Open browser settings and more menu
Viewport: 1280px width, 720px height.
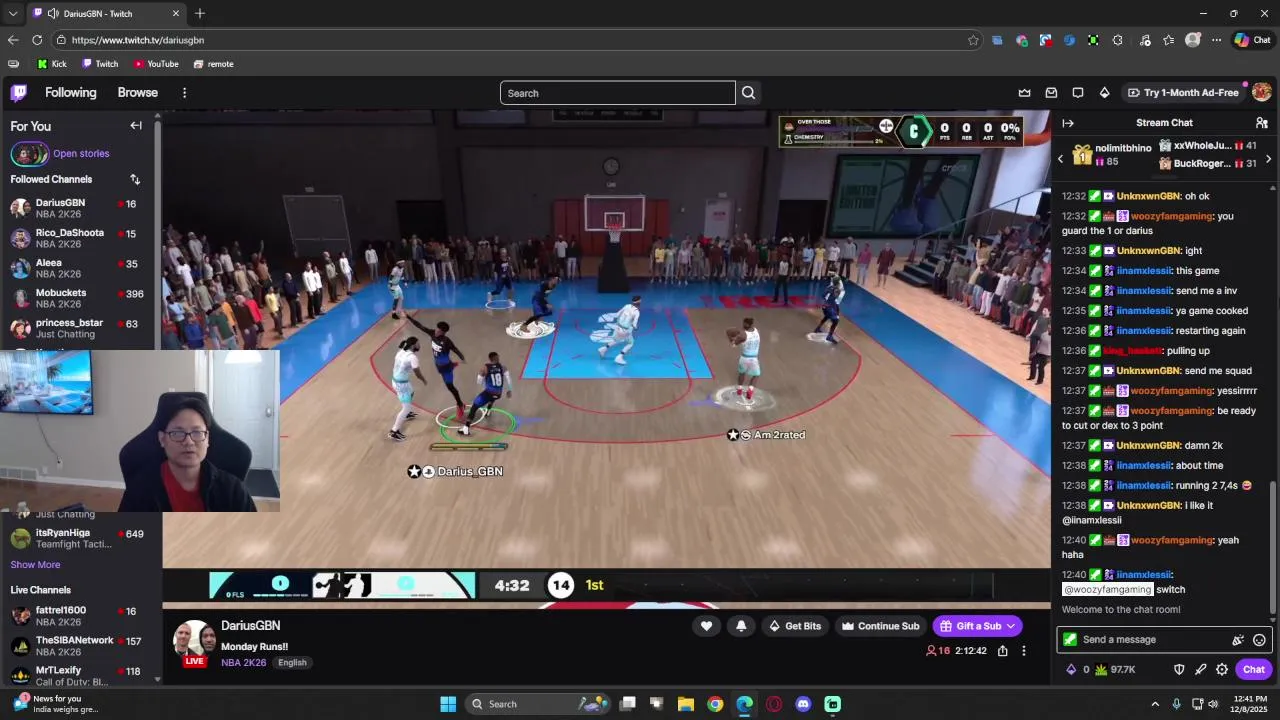(1216, 40)
